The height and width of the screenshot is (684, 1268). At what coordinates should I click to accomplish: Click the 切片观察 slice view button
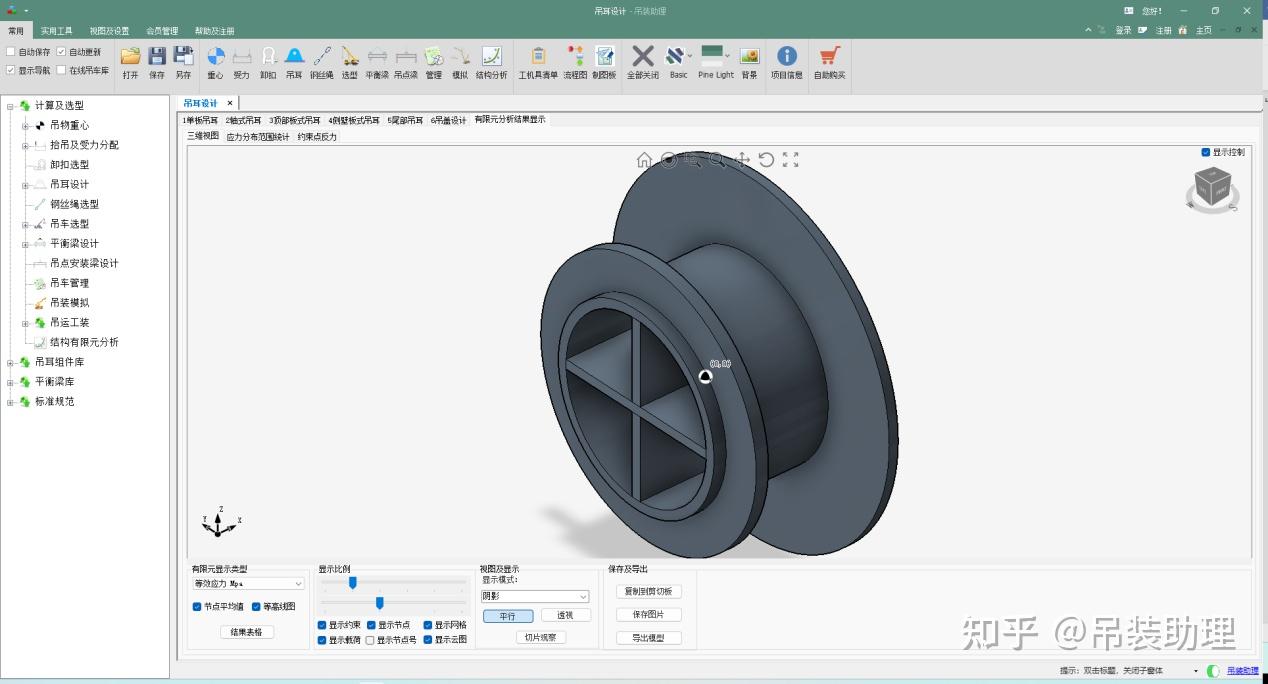coord(541,637)
